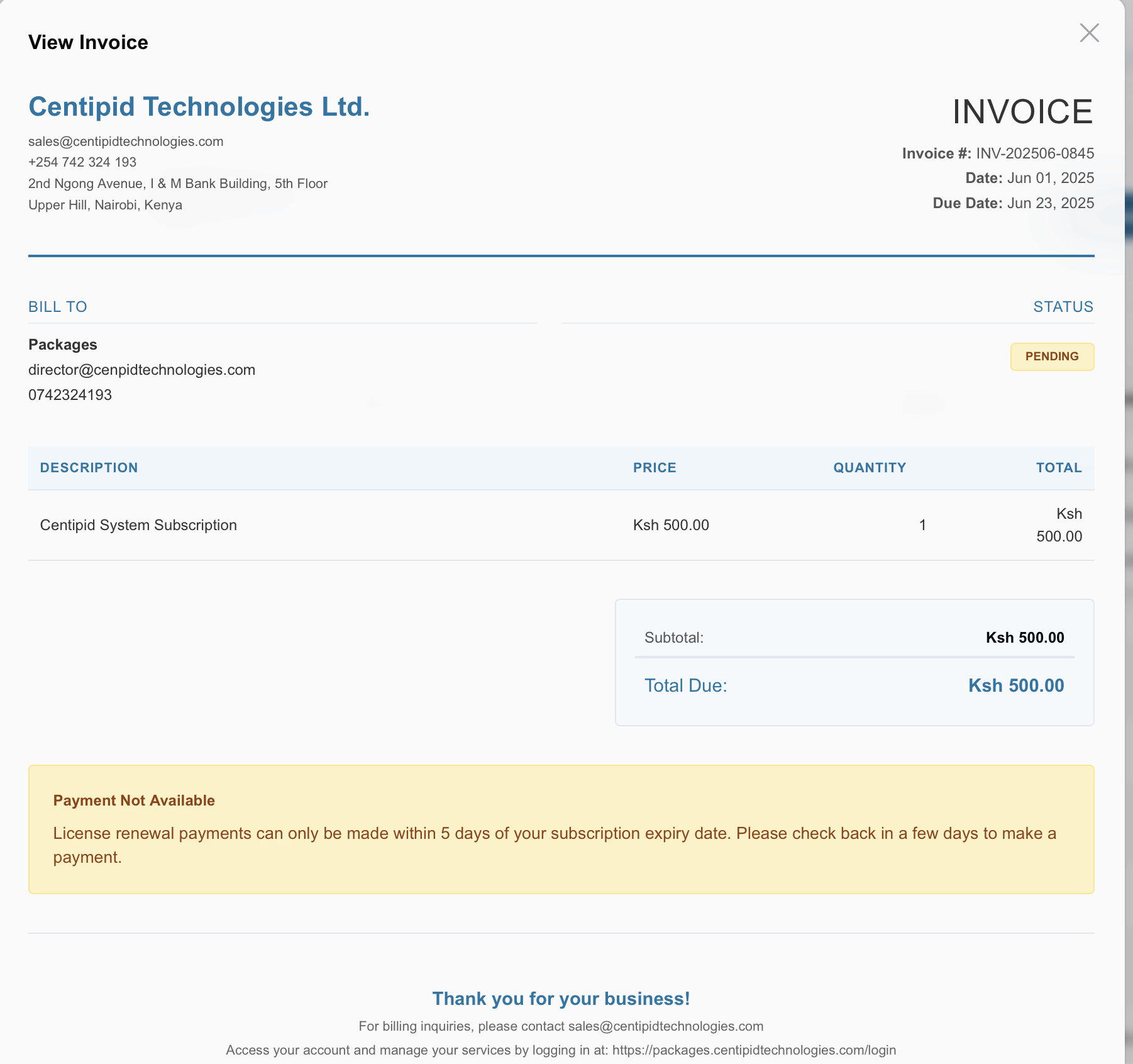Viewport: 1133px width, 1064px height.
Task: Click the Due Date Jun 23, 2025
Action: [x=1050, y=203]
